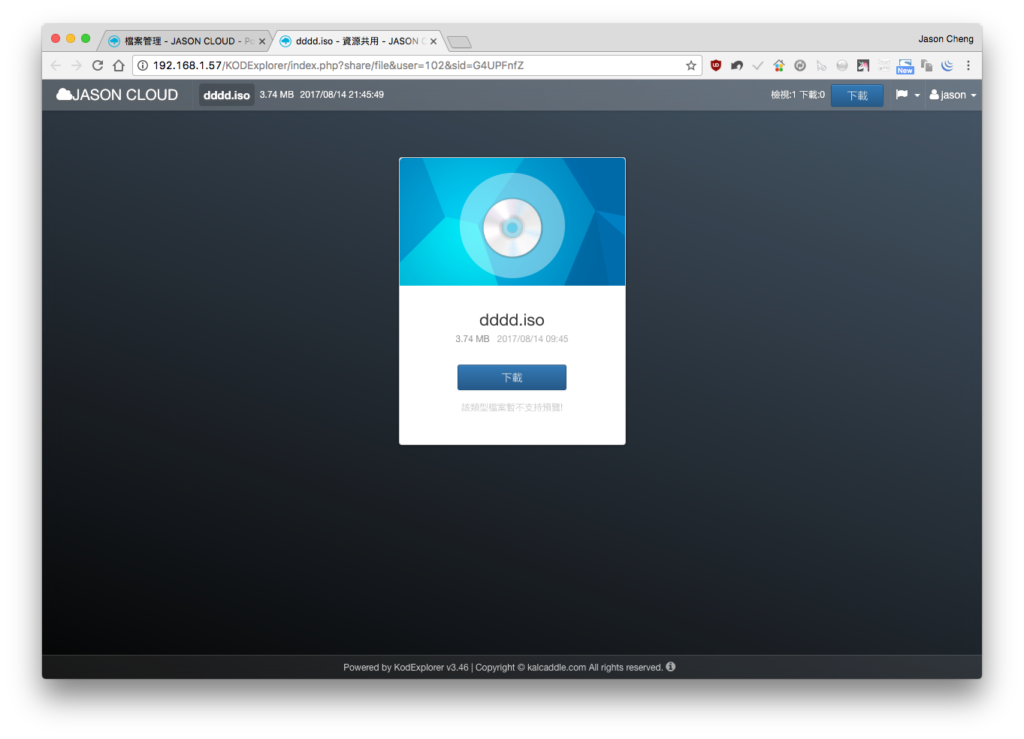1024x739 pixels.
Task: Open the Chrome three-dot menu
Action: [968, 65]
